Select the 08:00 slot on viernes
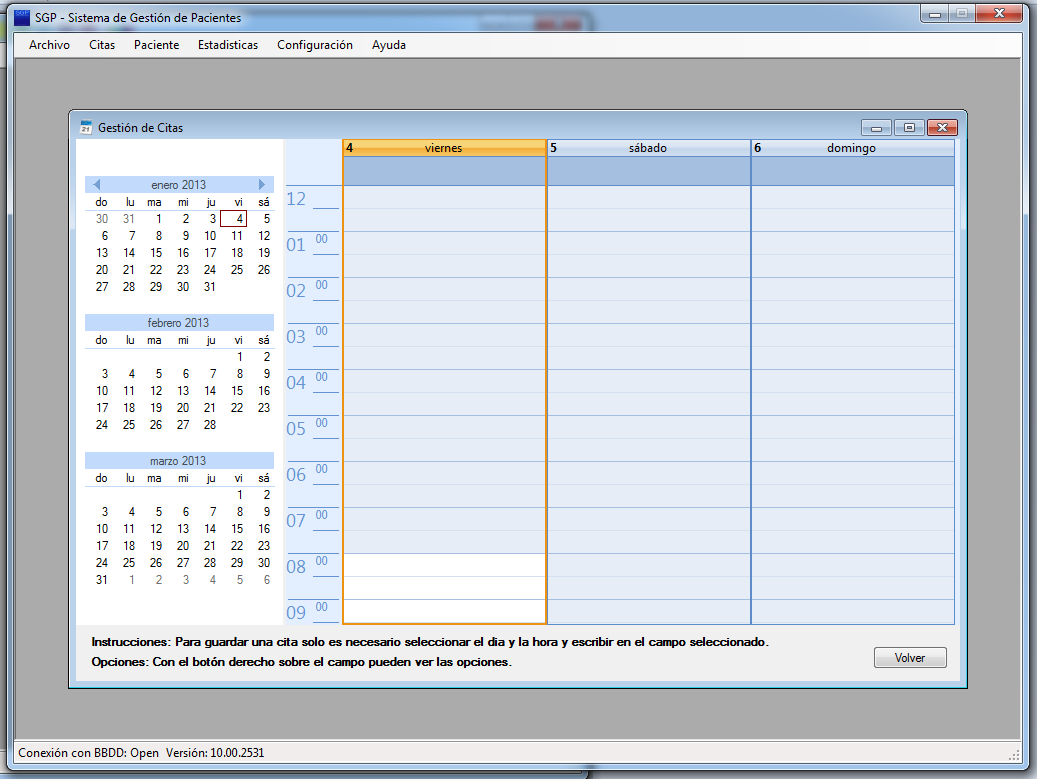Viewport: 1037px width, 779px height. [x=444, y=565]
